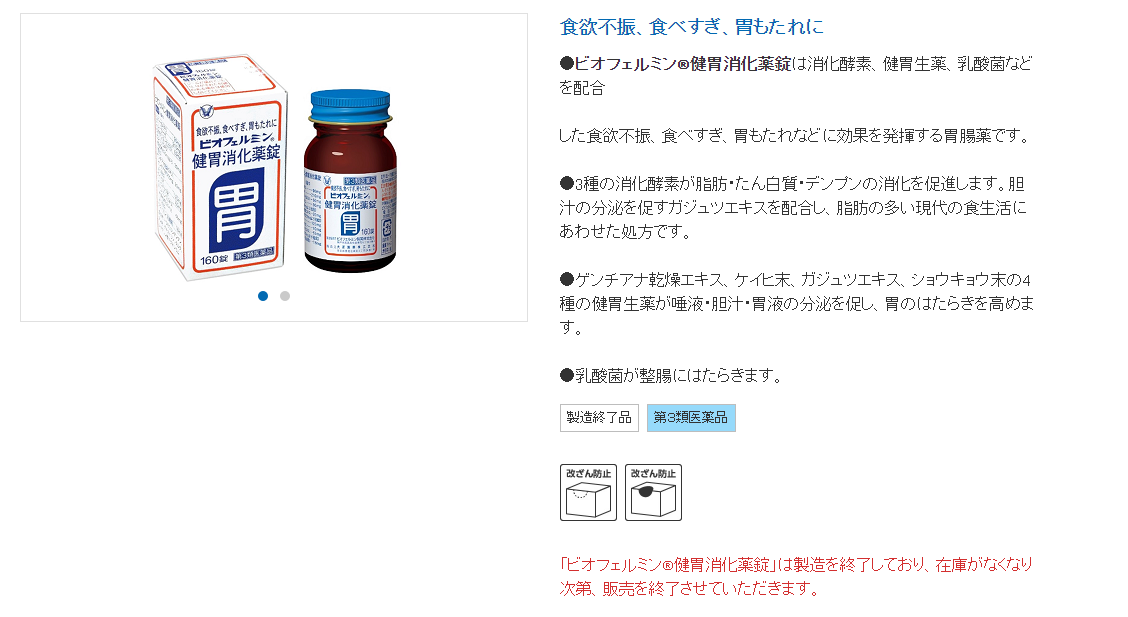
Task: Click the 乳酸菌が整腸にはたらきます line
Action: coord(670,375)
